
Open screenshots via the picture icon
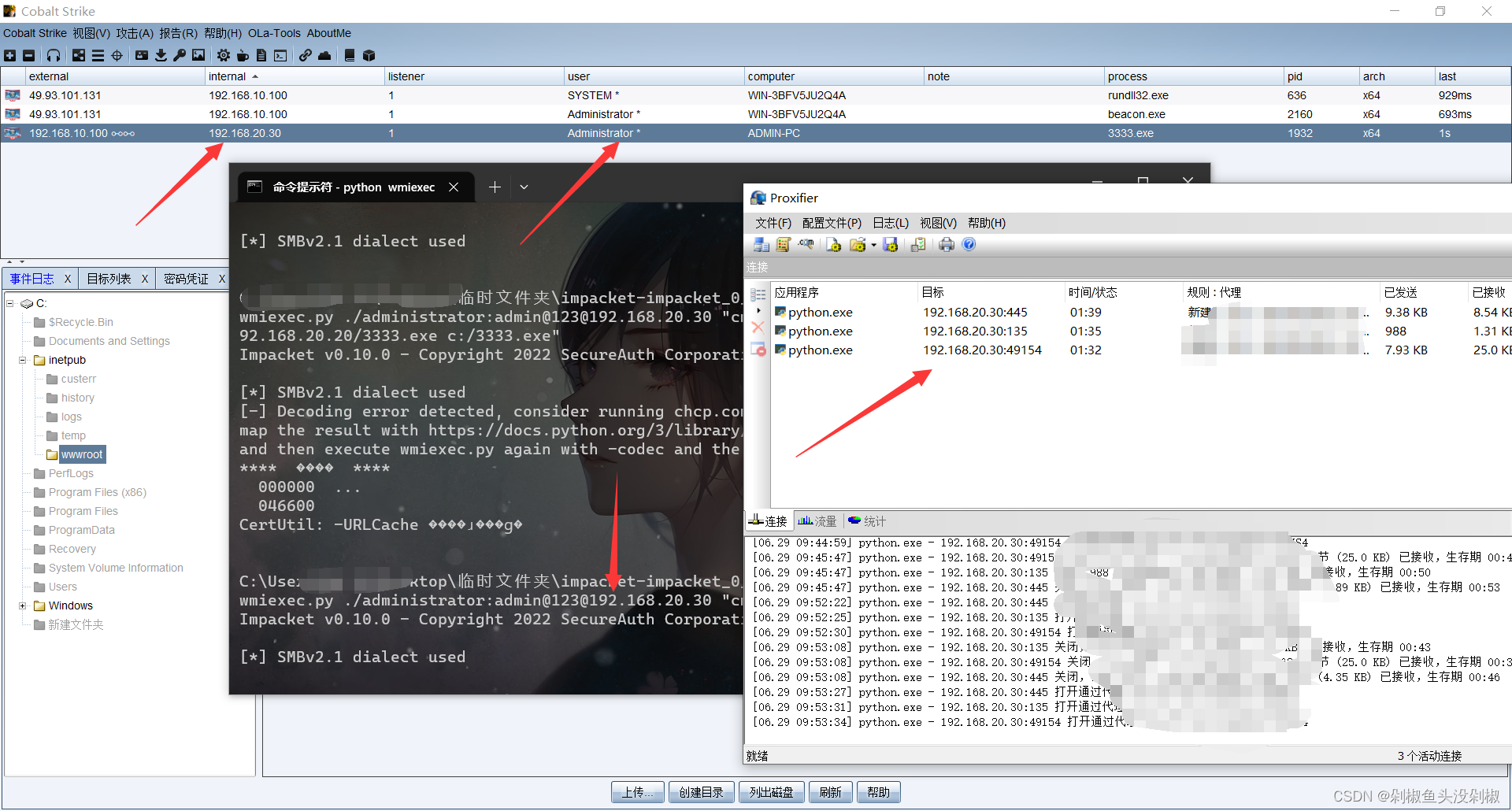tap(198, 55)
